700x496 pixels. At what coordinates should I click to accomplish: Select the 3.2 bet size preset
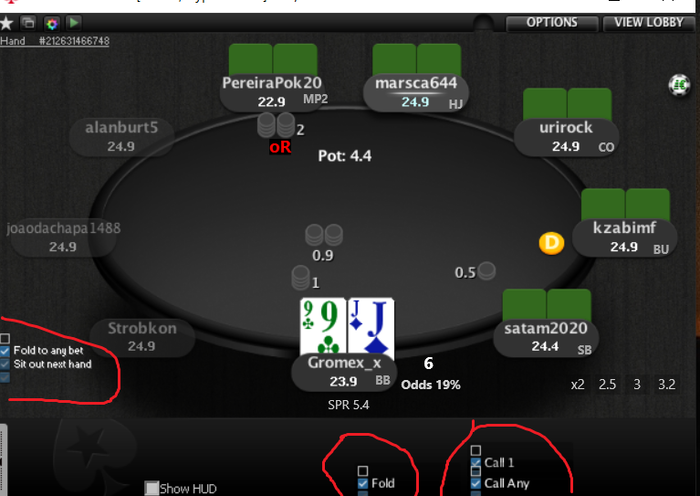click(x=667, y=384)
